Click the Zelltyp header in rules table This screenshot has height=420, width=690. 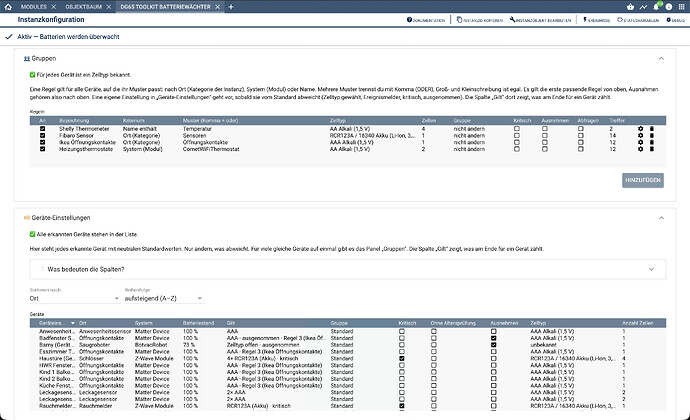338,121
